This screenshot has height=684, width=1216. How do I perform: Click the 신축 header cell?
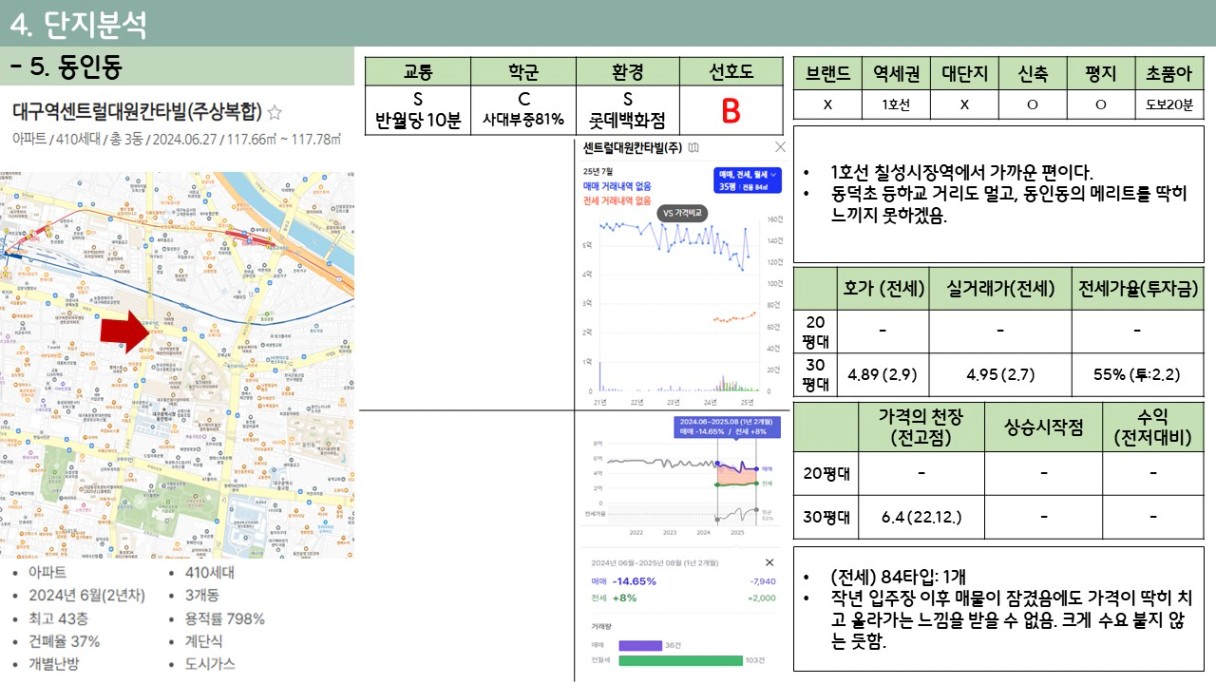(x=1032, y=73)
